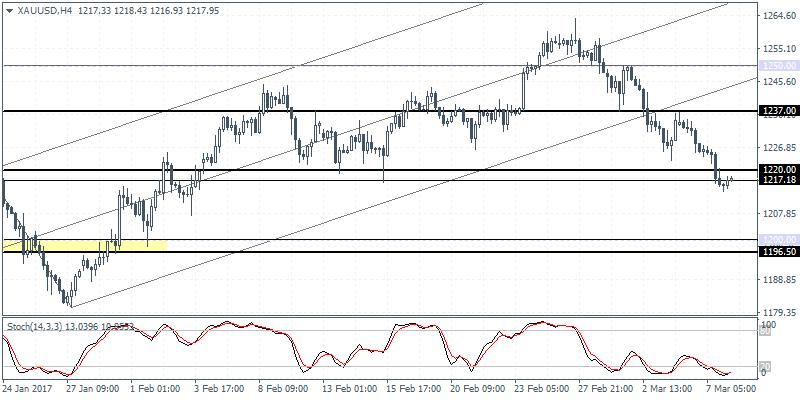The width and height of the screenshot is (800, 400).
Task: Click the 27 Jan 09:00 date label
Action: click(x=93, y=389)
